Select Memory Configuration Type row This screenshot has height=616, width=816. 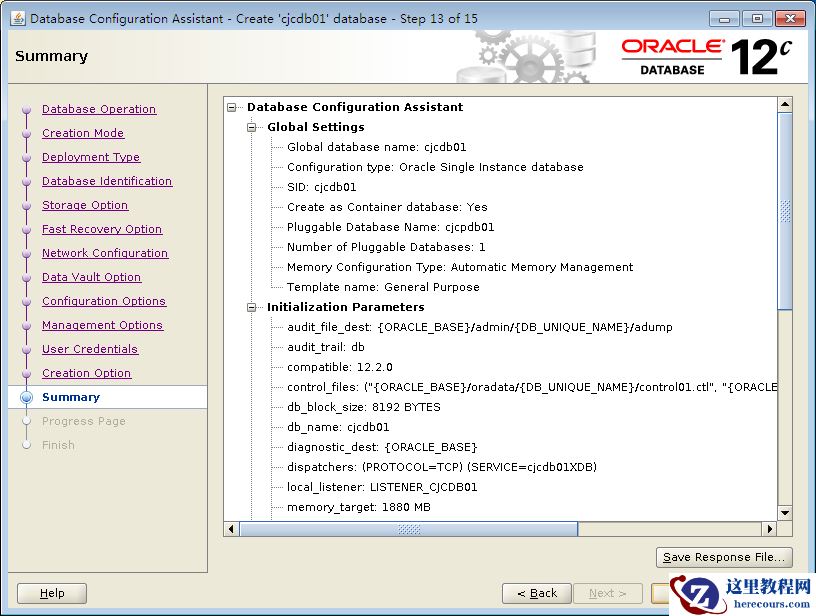pyautogui.click(x=460, y=267)
